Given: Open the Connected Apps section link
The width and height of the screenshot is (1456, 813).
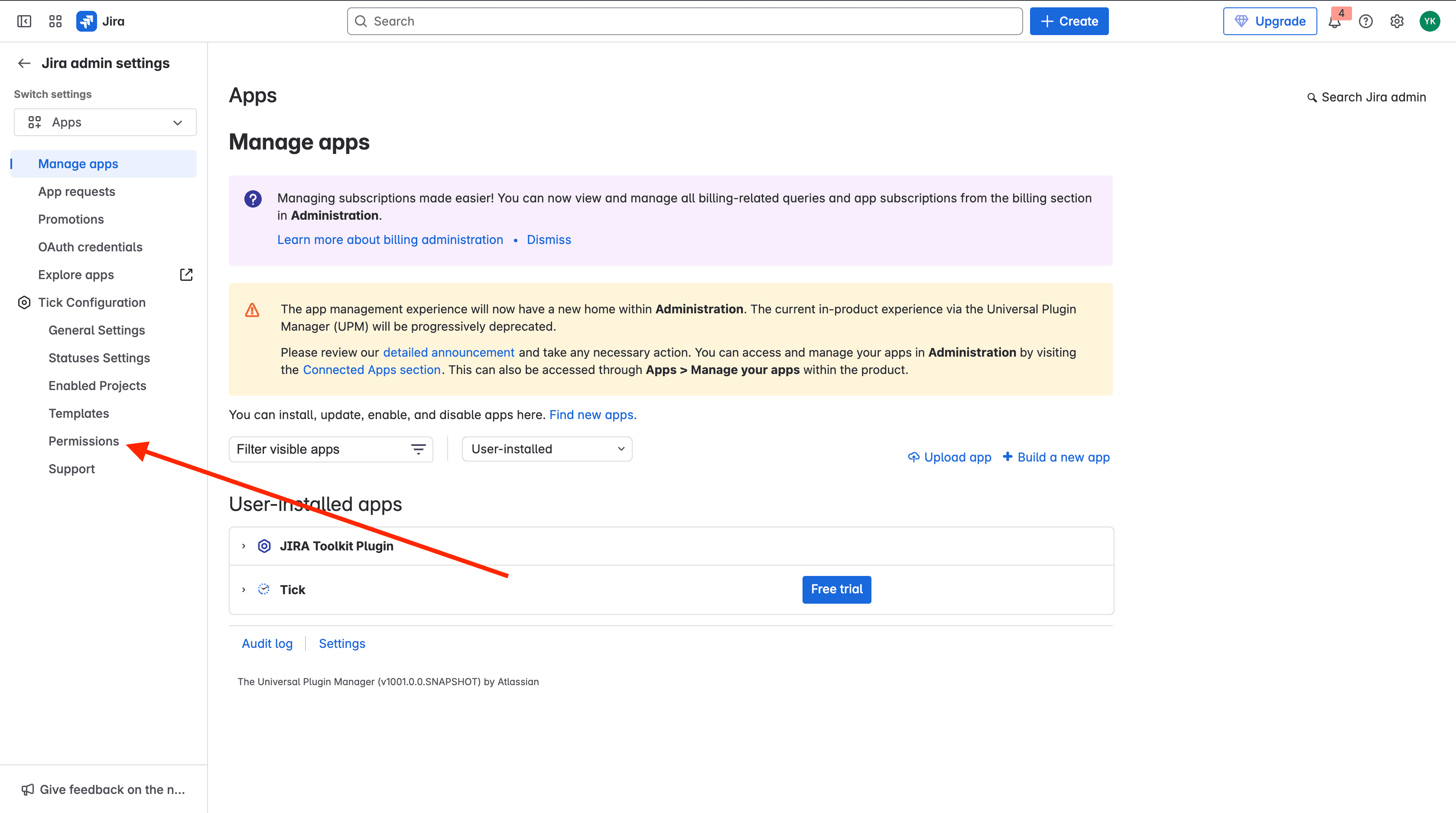Looking at the screenshot, I should coord(372,370).
